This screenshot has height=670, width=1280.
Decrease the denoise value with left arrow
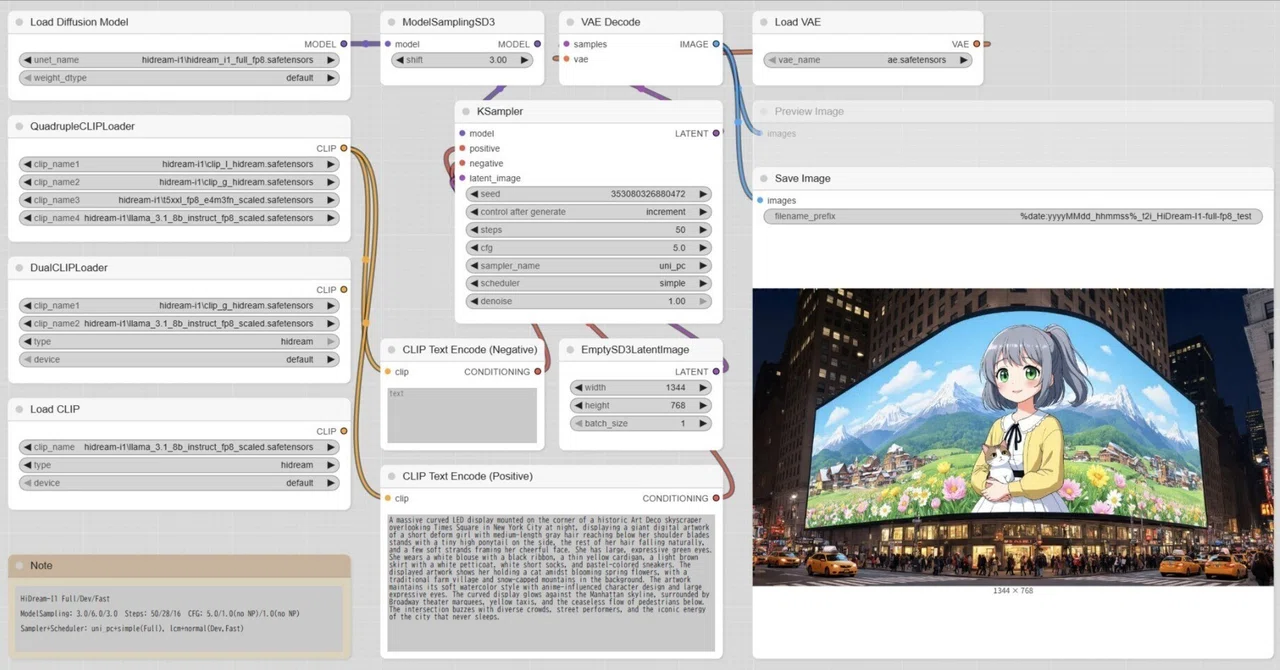474,302
